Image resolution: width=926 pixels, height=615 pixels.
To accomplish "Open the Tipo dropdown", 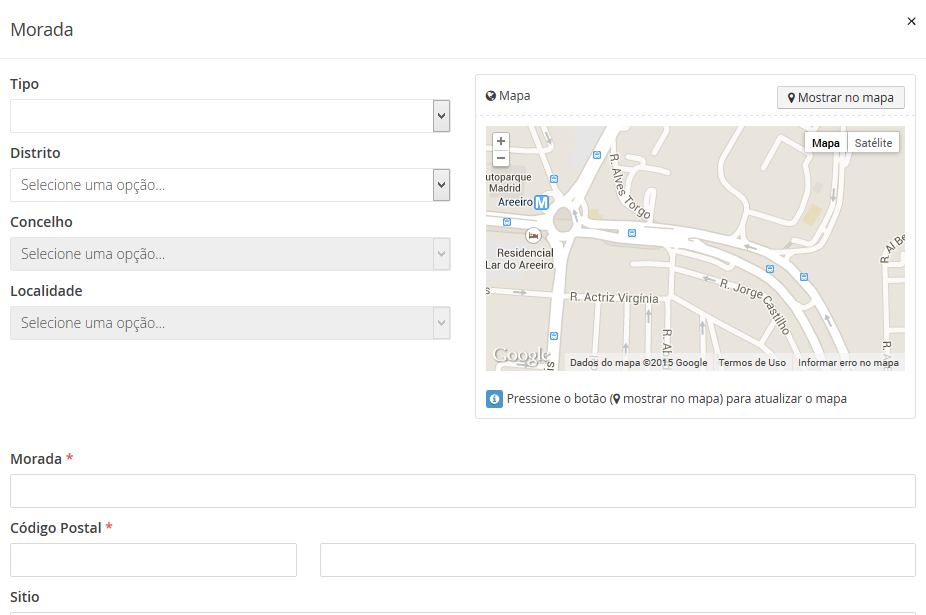I will pyautogui.click(x=230, y=116).
